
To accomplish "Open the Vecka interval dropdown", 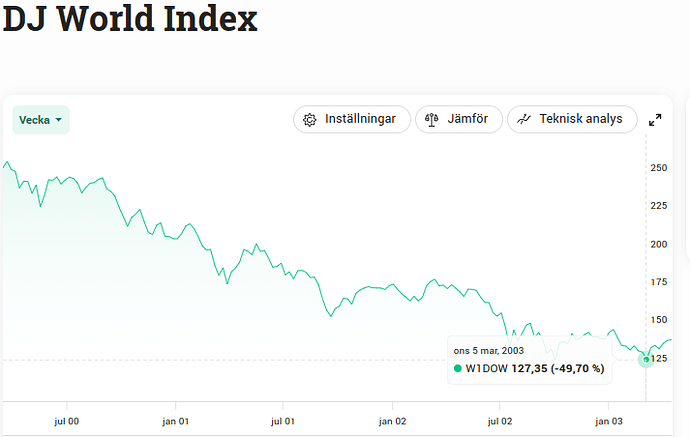I will click(x=41, y=120).
